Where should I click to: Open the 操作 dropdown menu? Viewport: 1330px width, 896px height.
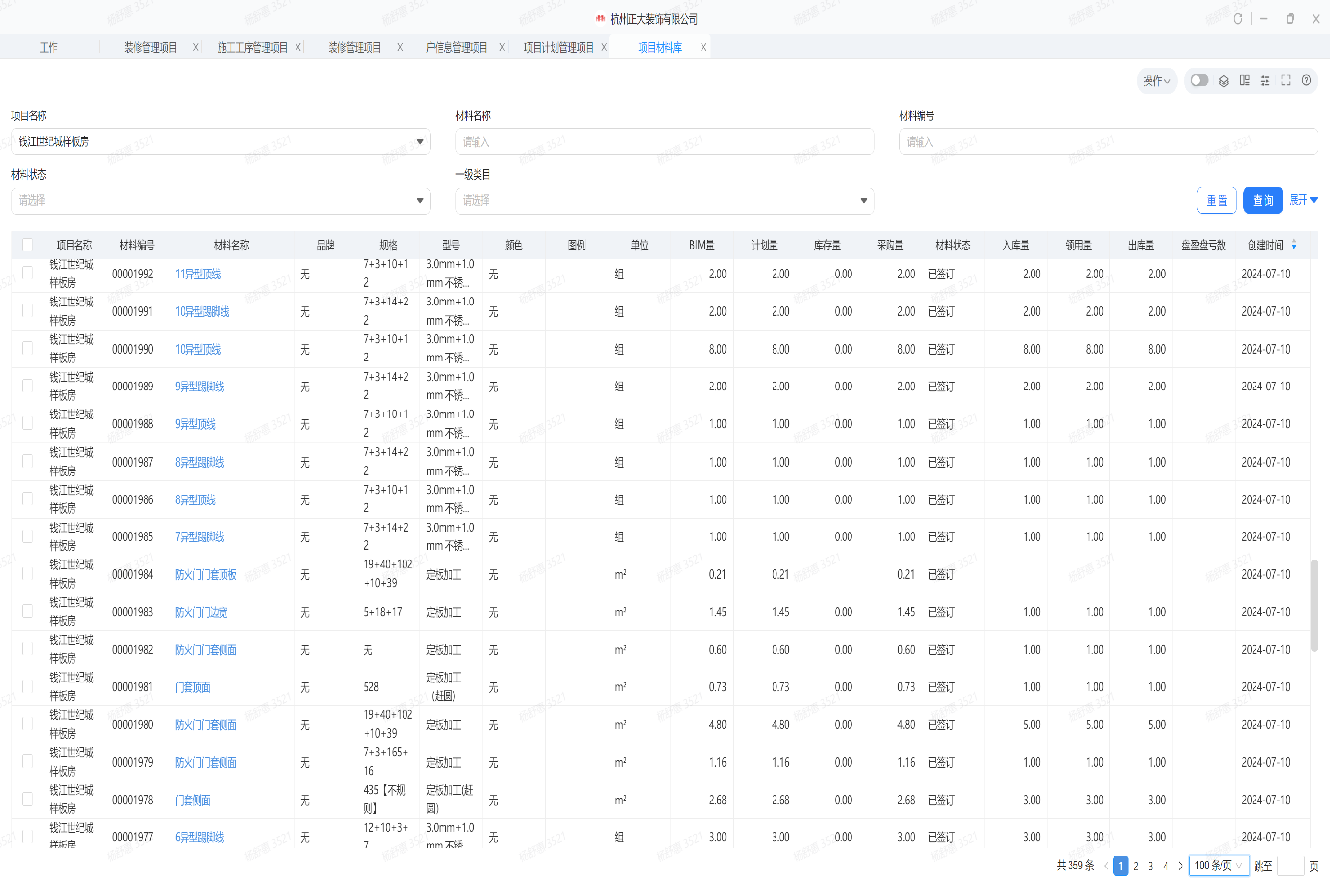[x=1156, y=81]
